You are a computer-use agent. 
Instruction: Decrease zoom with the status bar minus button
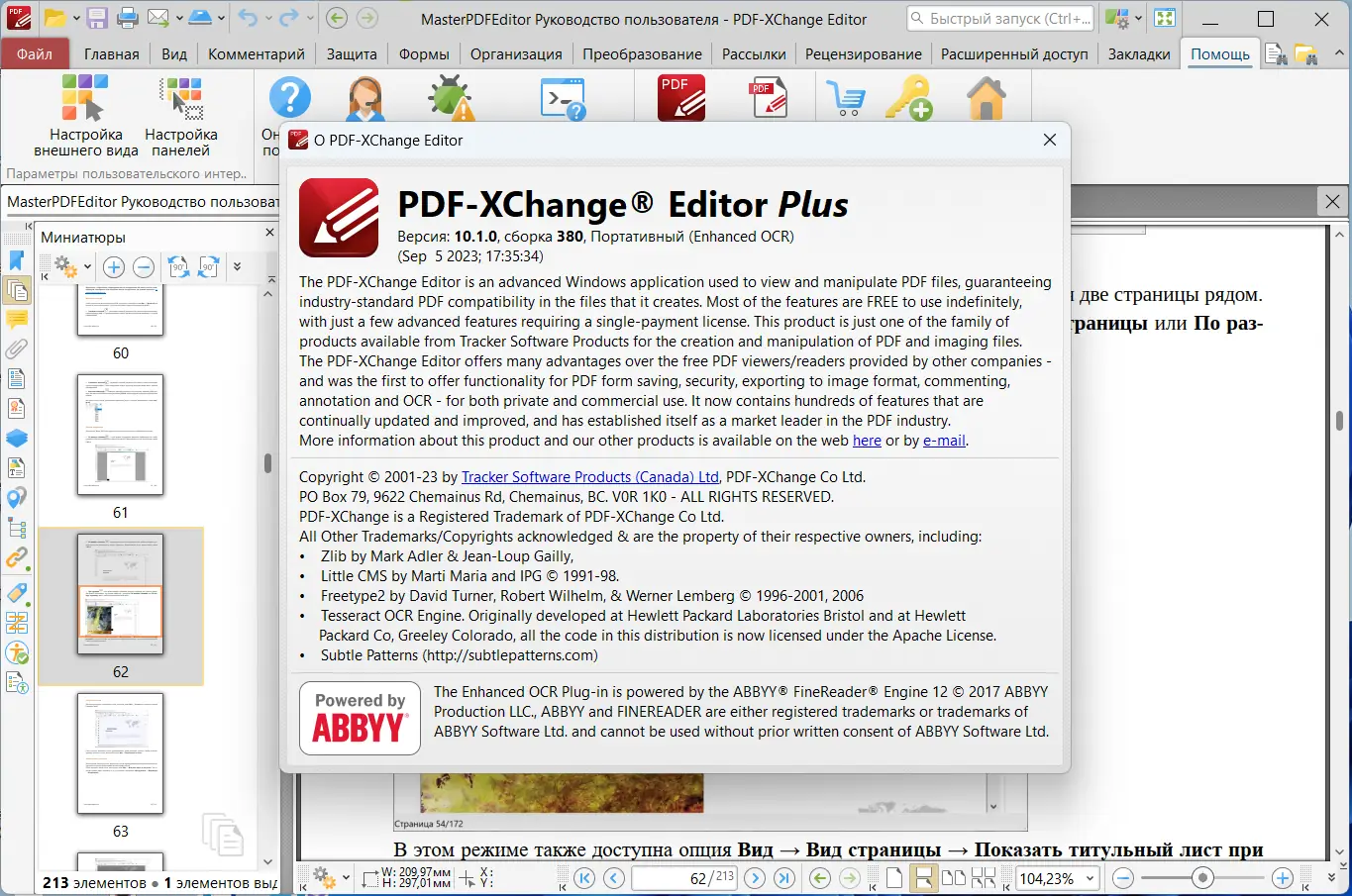pyautogui.click(x=1123, y=878)
